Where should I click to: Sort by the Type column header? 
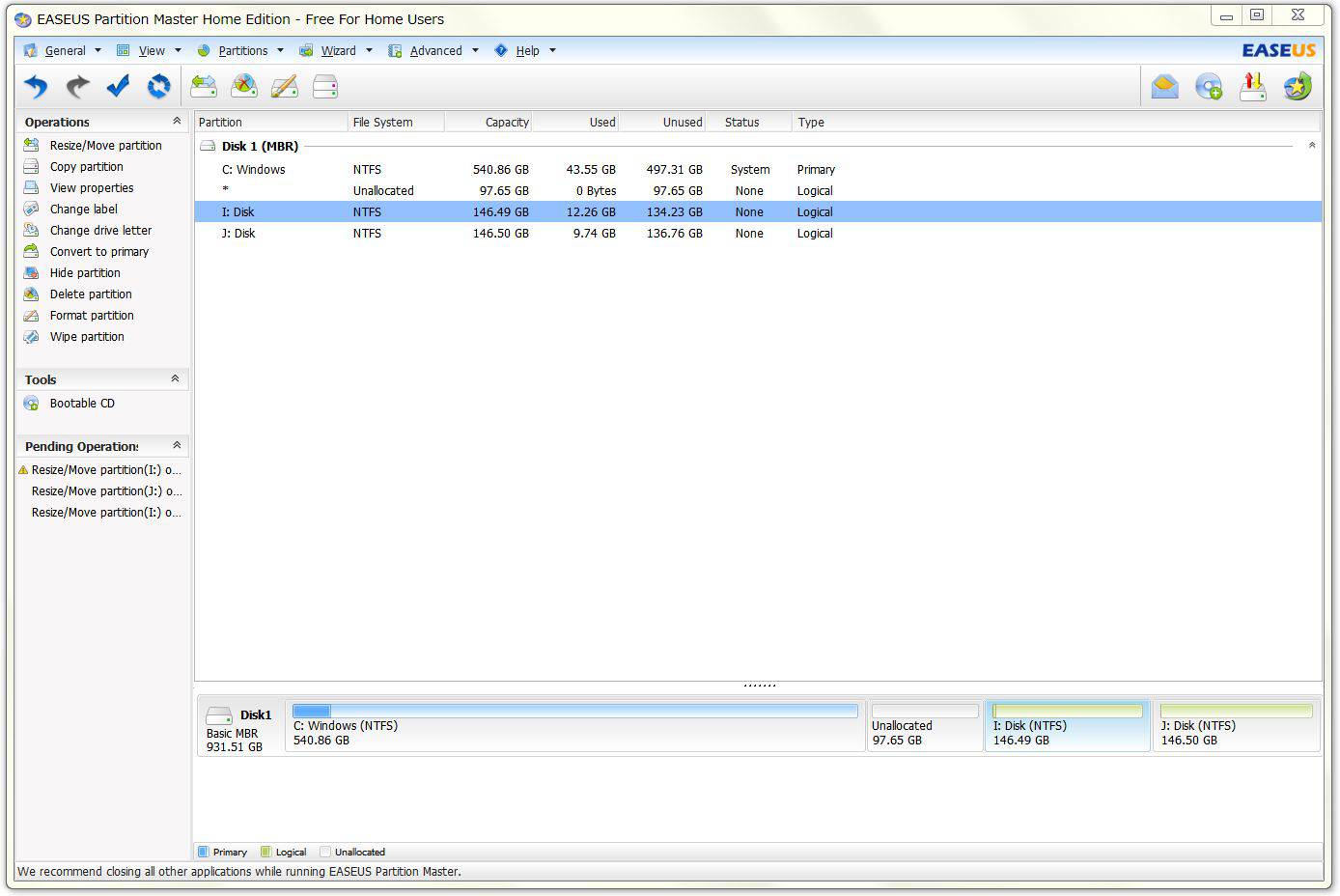click(1055, 122)
